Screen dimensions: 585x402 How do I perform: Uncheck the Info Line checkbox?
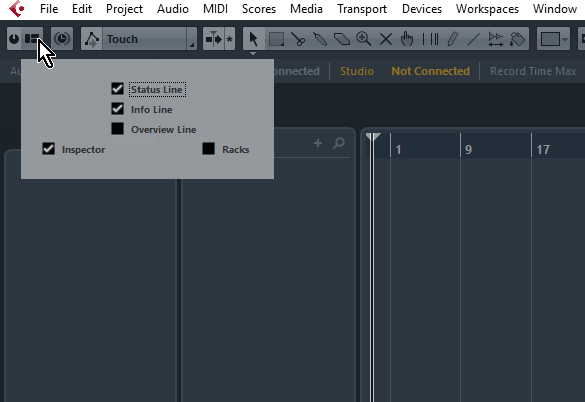coord(118,109)
